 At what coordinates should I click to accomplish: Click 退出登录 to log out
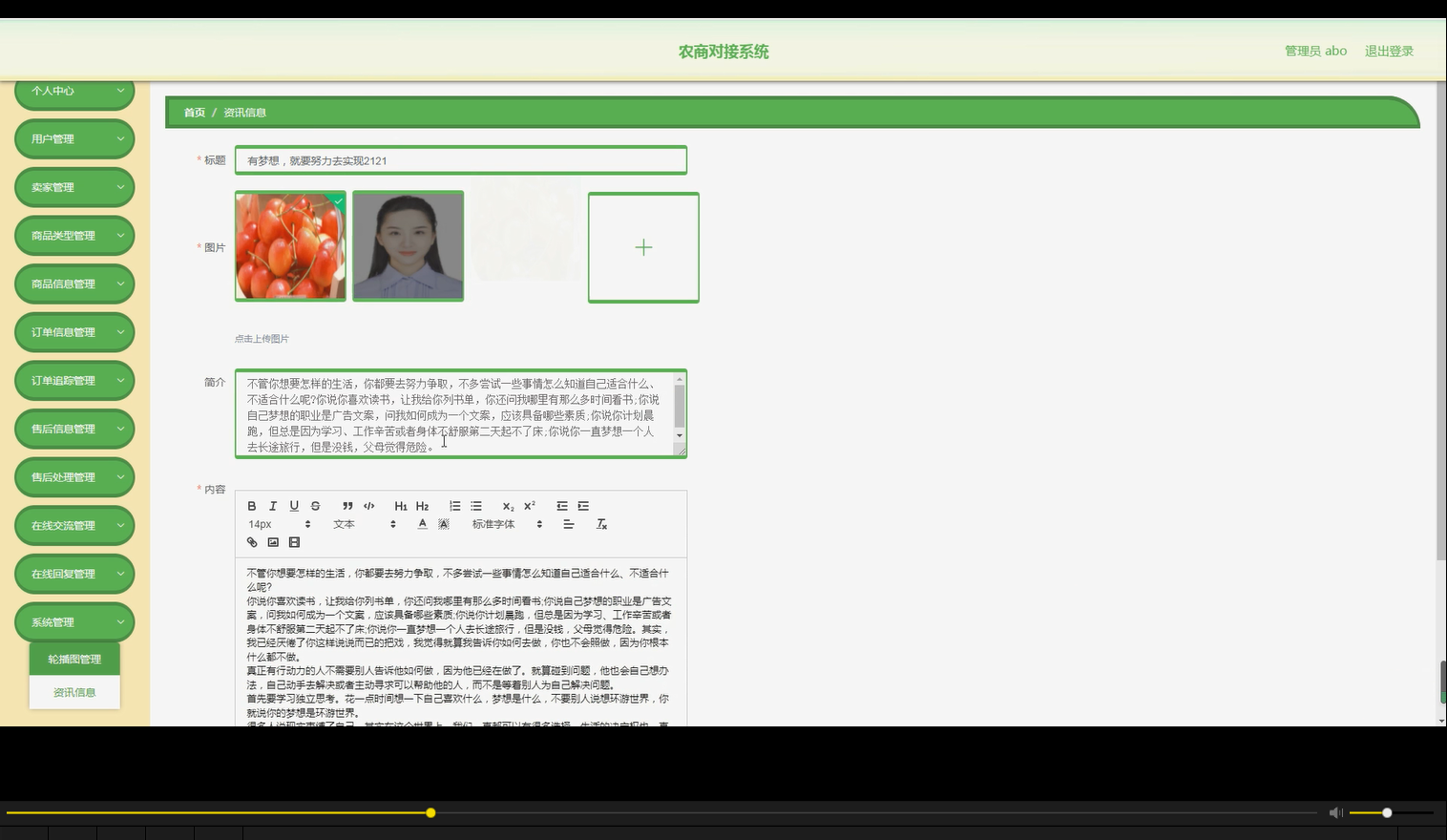point(1389,51)
